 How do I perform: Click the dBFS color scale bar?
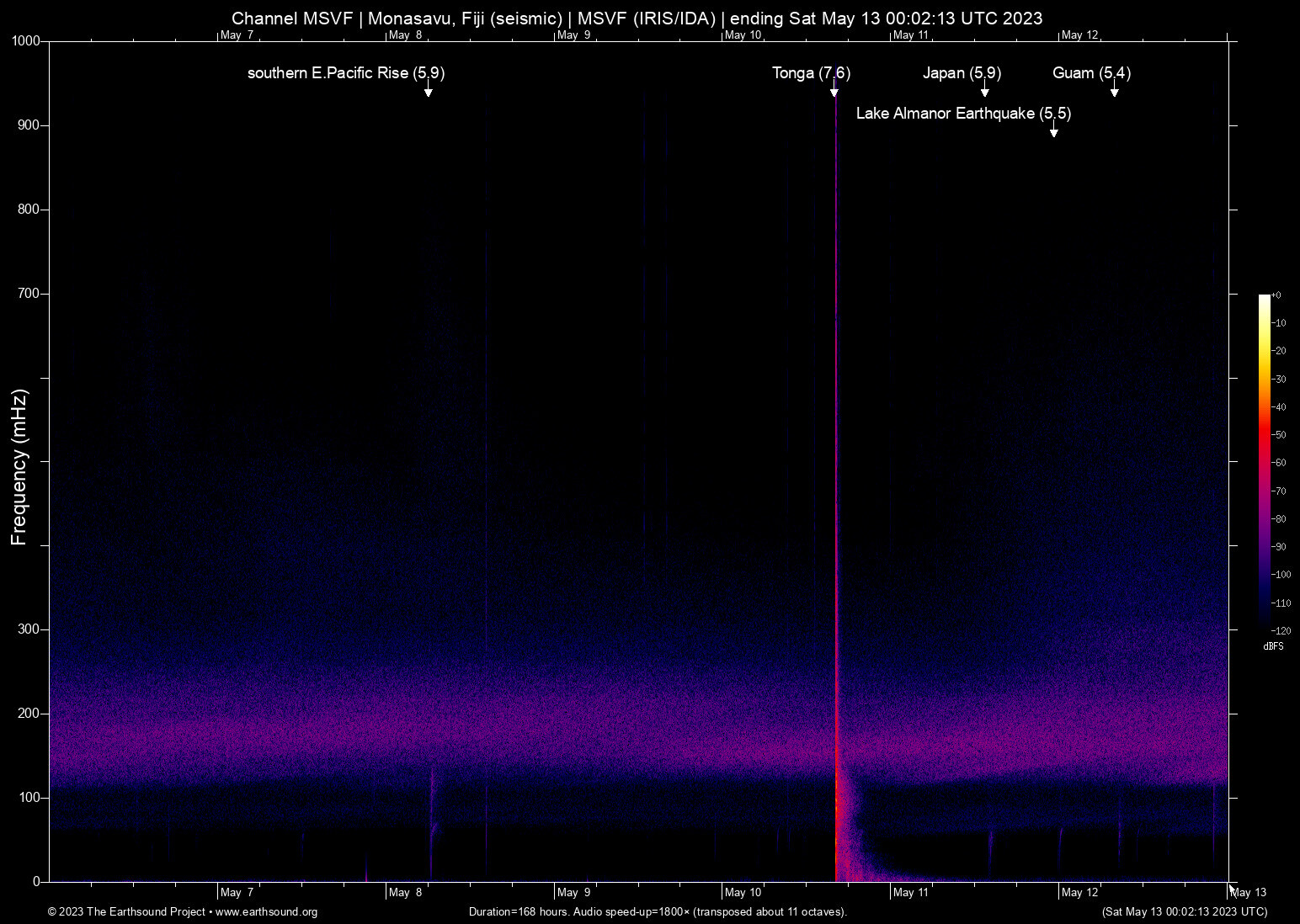1265,462
